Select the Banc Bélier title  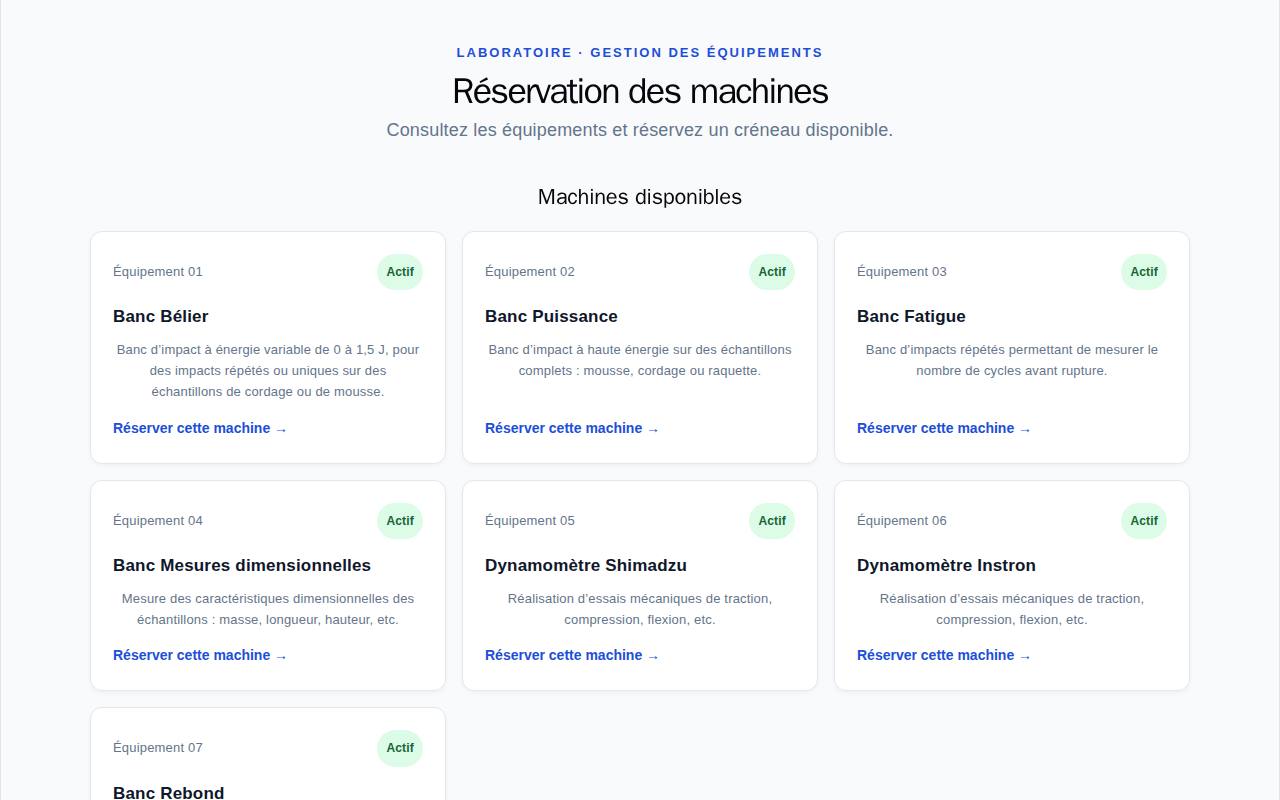click(161, 316)
